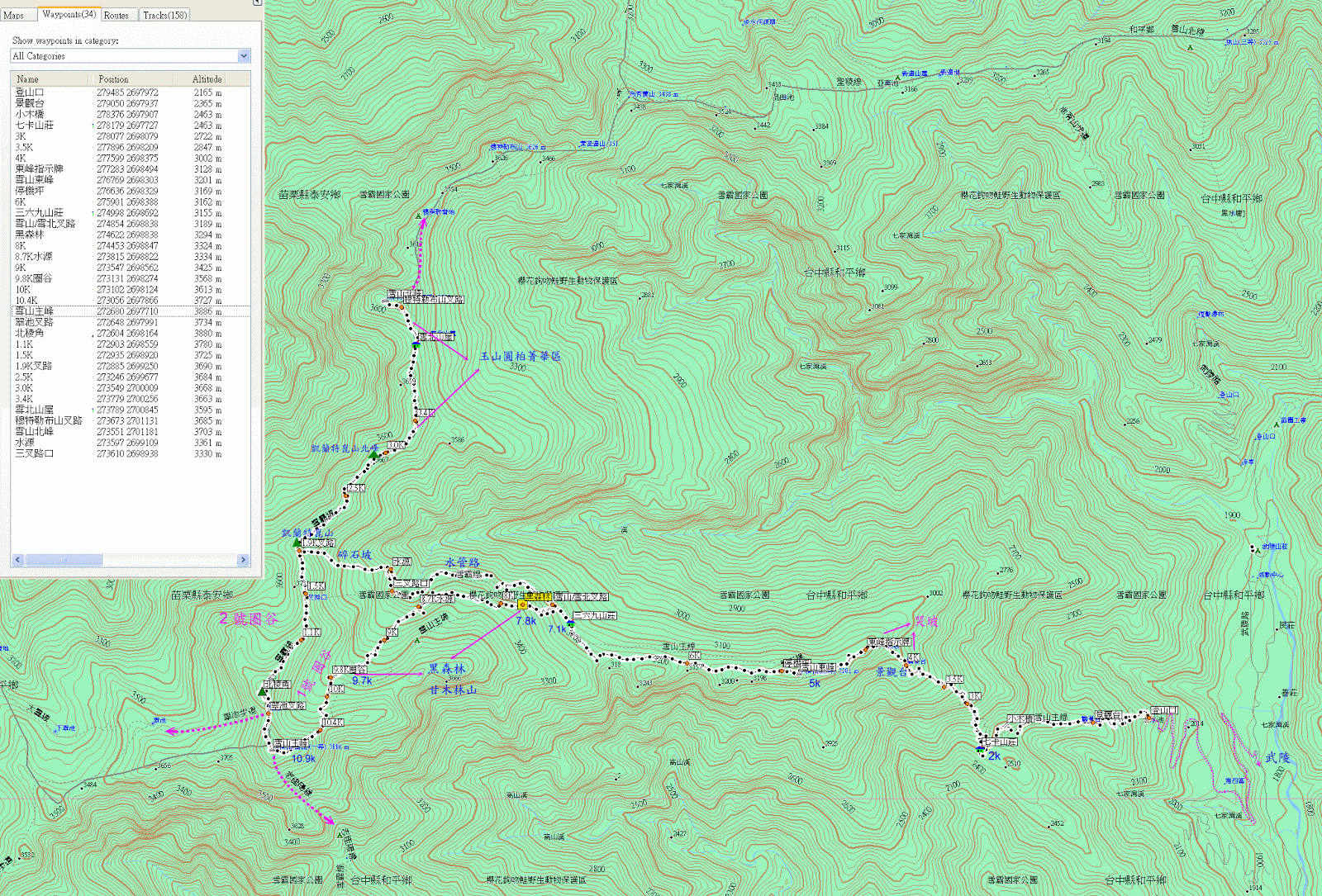Click the 黑森林 annotation on the map
The height and width of the screenshot is (896, 1322).
[x=447, y=669]
